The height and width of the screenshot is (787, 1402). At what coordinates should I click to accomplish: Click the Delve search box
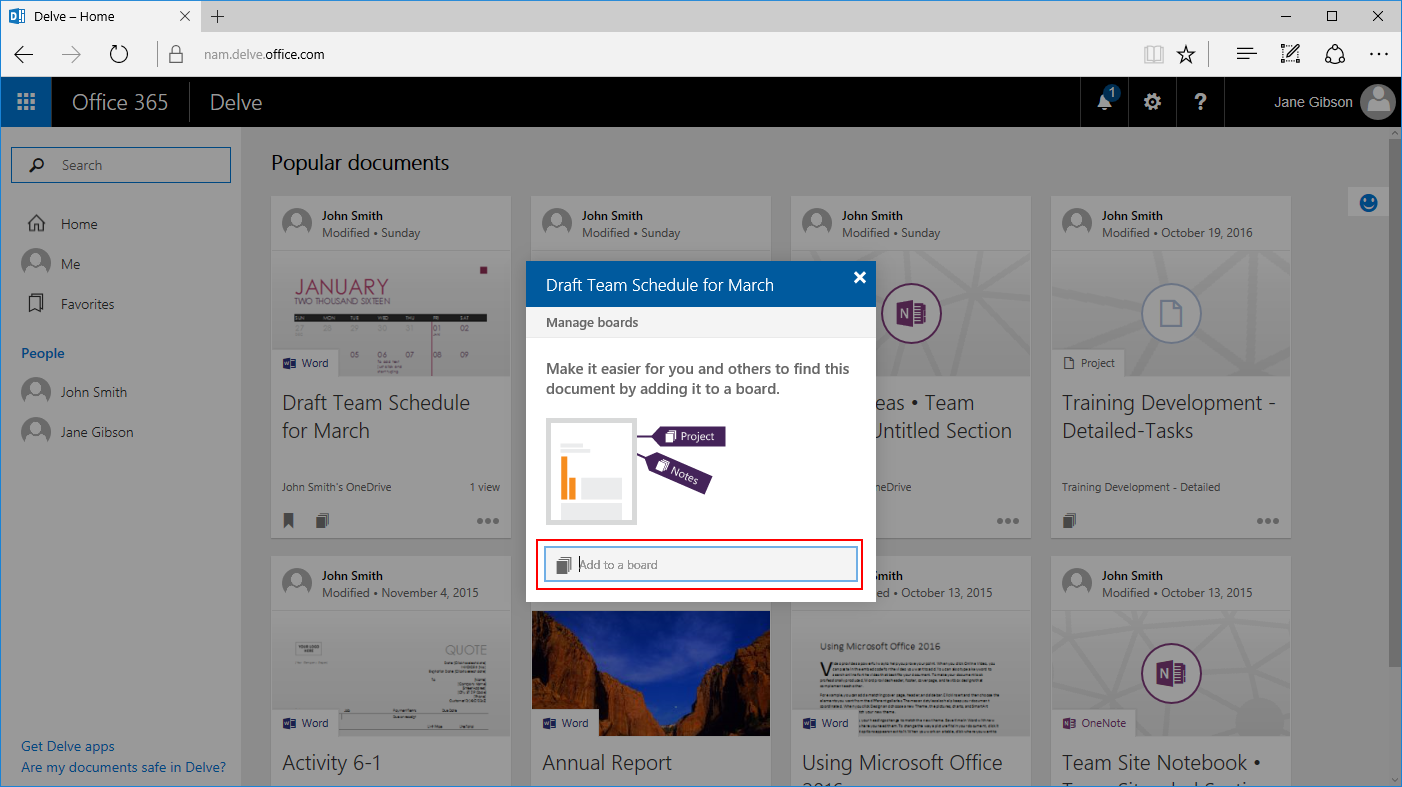[121, 165]
